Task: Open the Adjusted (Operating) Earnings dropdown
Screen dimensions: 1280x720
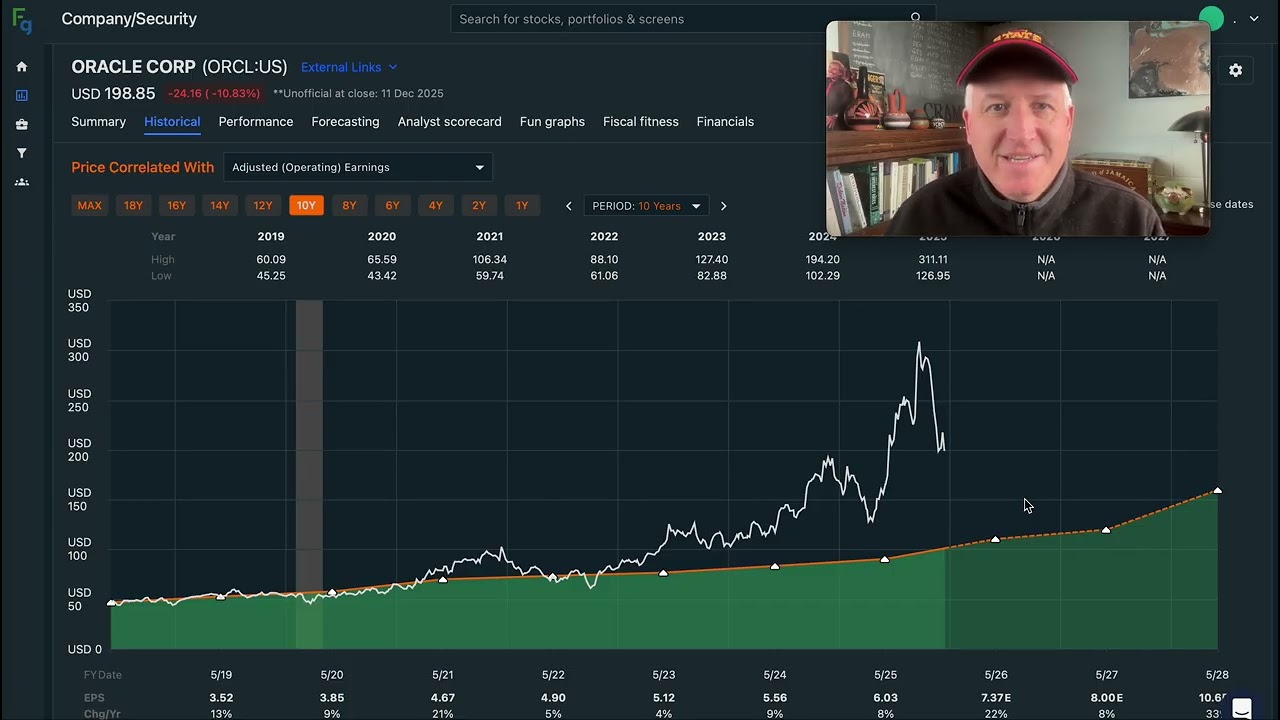Action: point(358,167)
